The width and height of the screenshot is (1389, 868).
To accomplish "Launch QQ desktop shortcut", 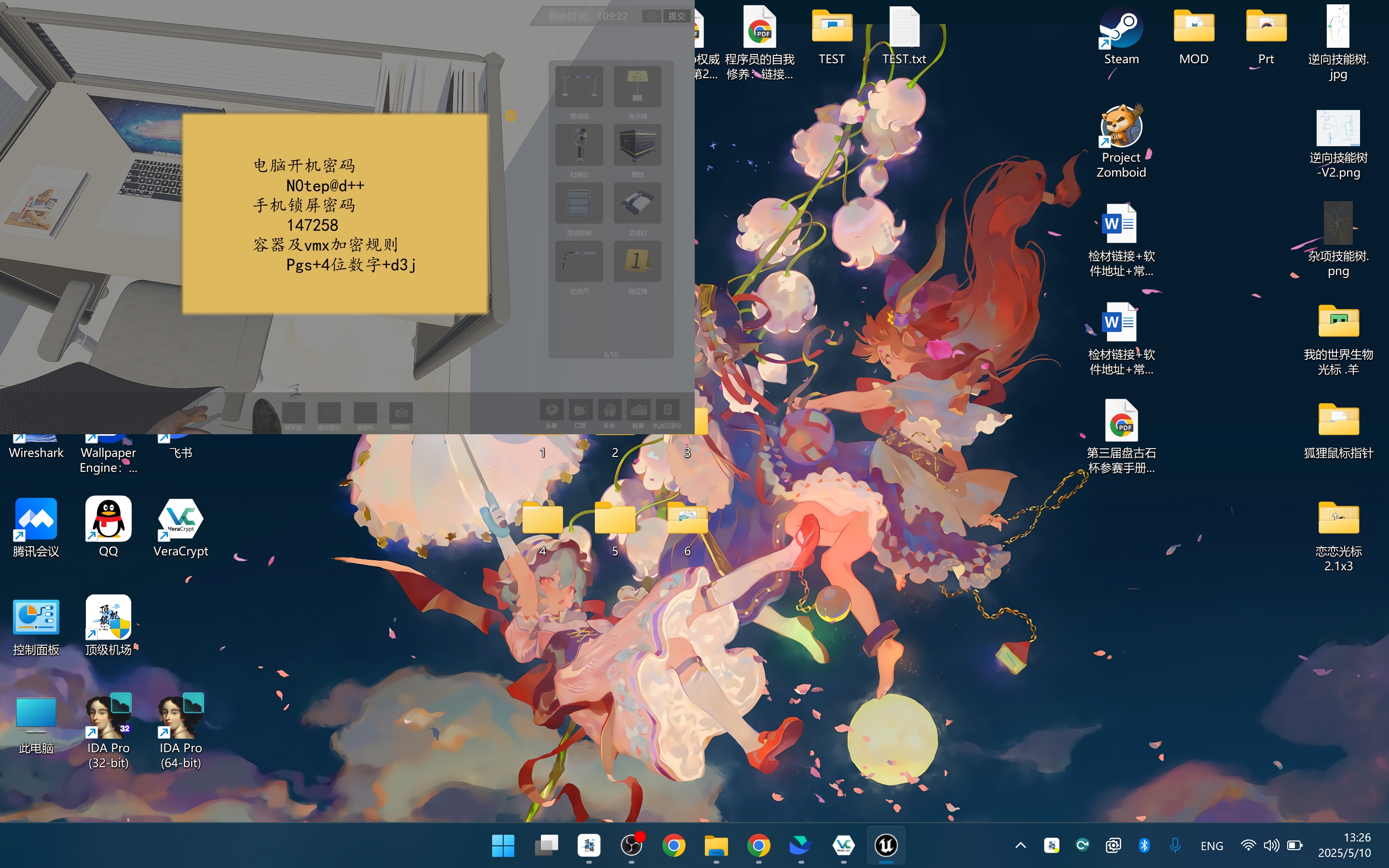I will click(x=109, y=527).
